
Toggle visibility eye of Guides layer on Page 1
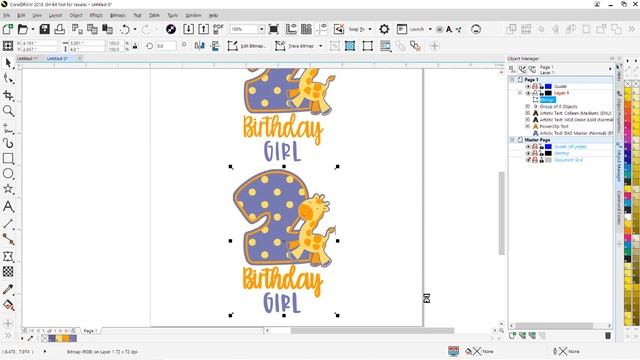pos(528,87)
